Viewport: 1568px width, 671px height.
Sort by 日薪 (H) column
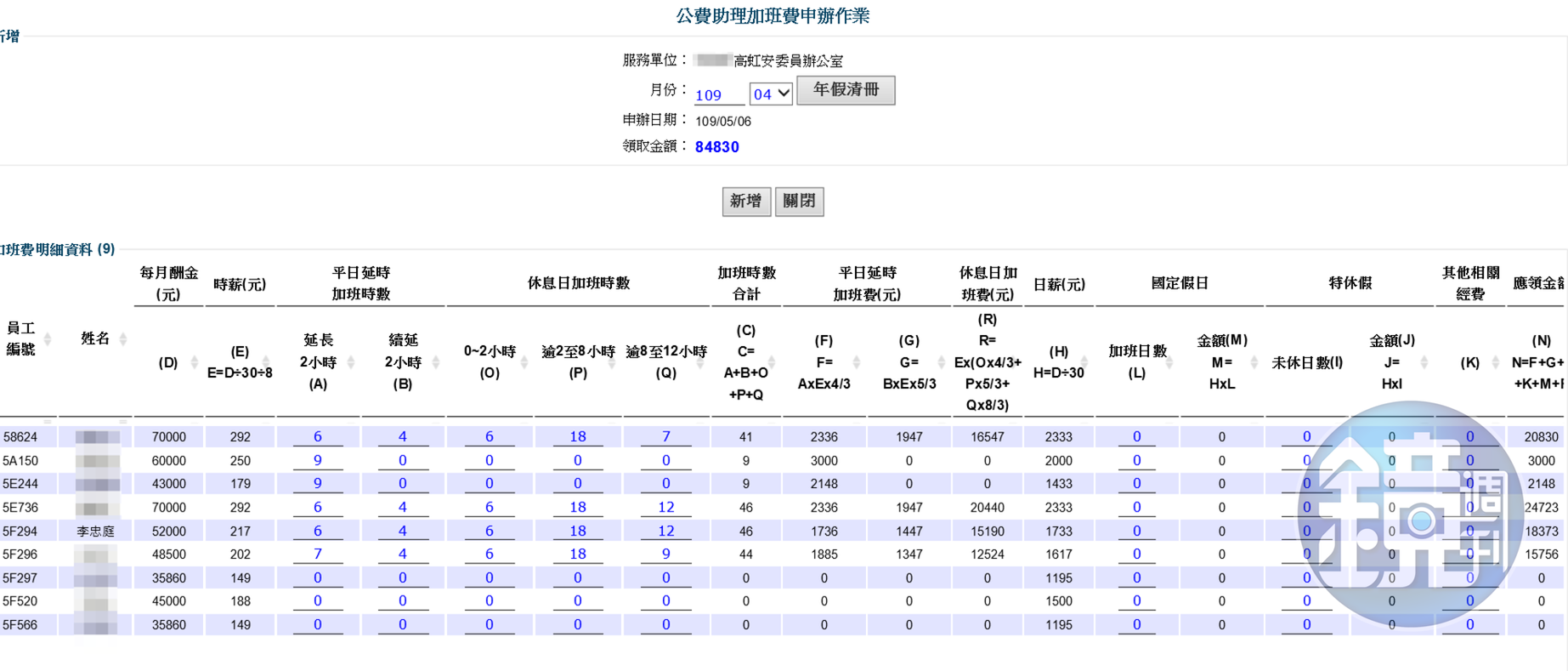click(1084, 362)
